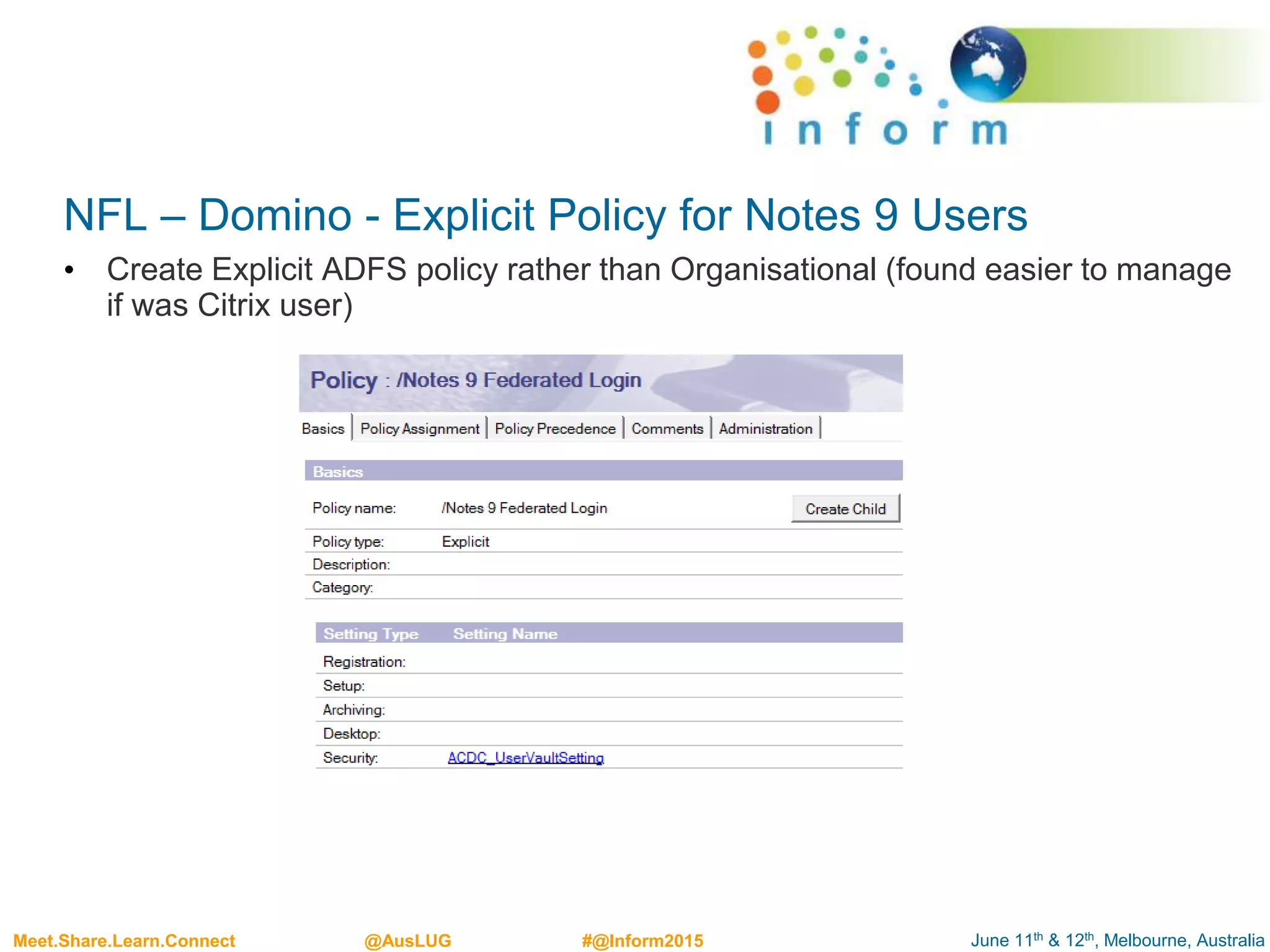Viewport: 1270px width, 952px height.
Task: Click the #@Inform2015 footer hashtag
Action: click(642, 940)
